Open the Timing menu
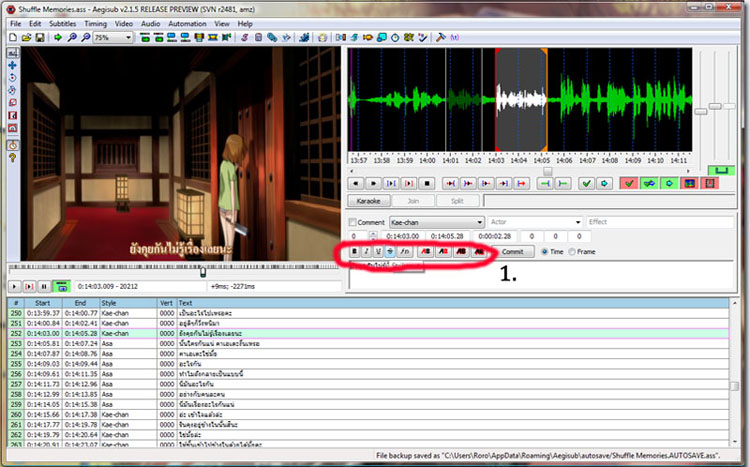This screenshot has width=750, height=467. point(96,23)
